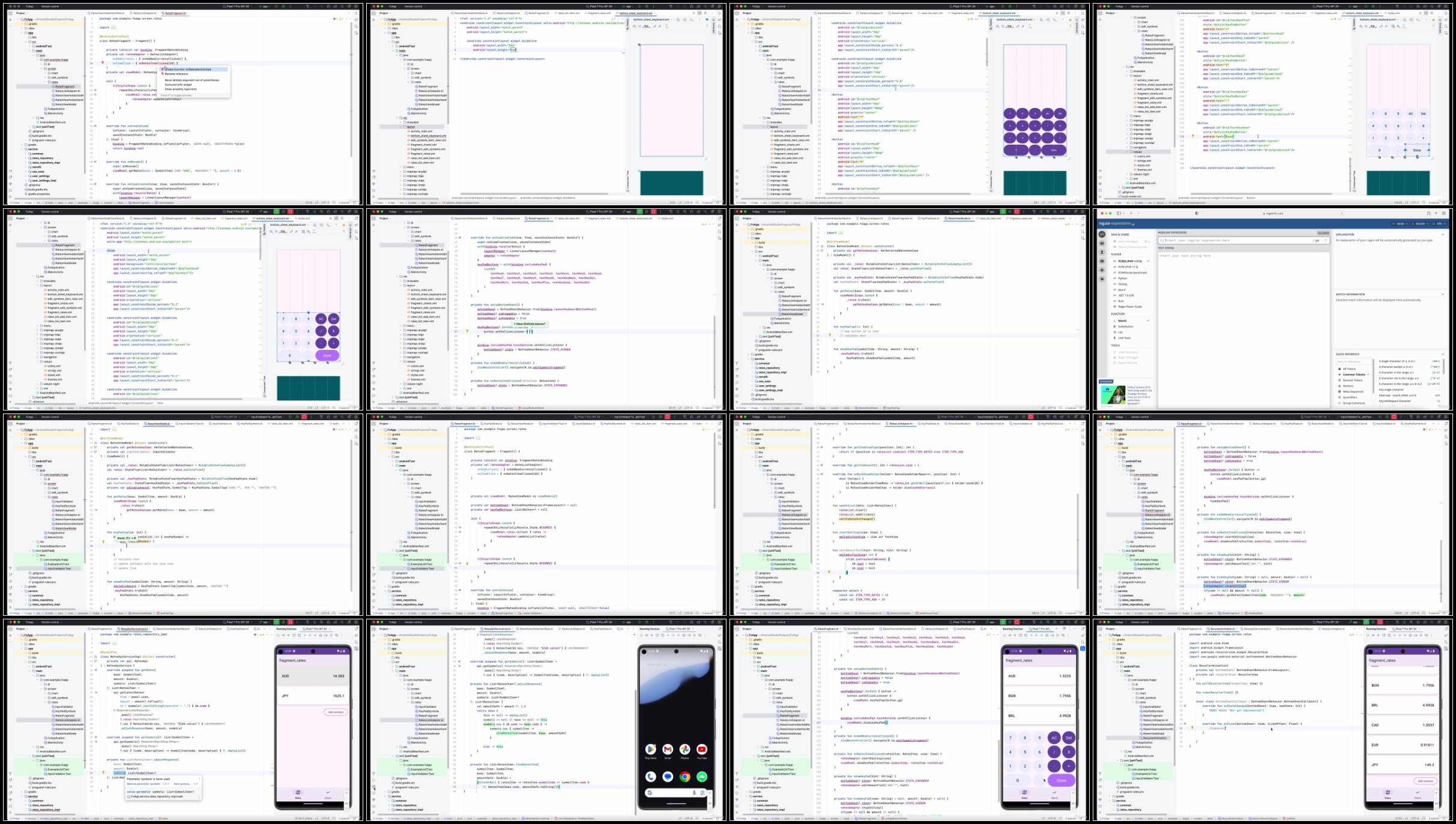Select the PCRE2 (PHP >=7.3) flavor in regex101
The height and width of the screenshot is (824, 1456).
point(1131,261)
